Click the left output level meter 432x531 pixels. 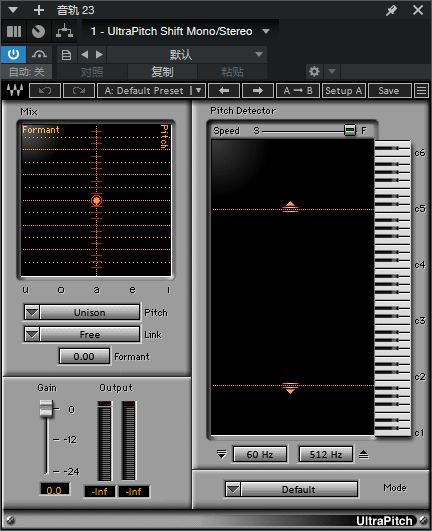(105, 441)
